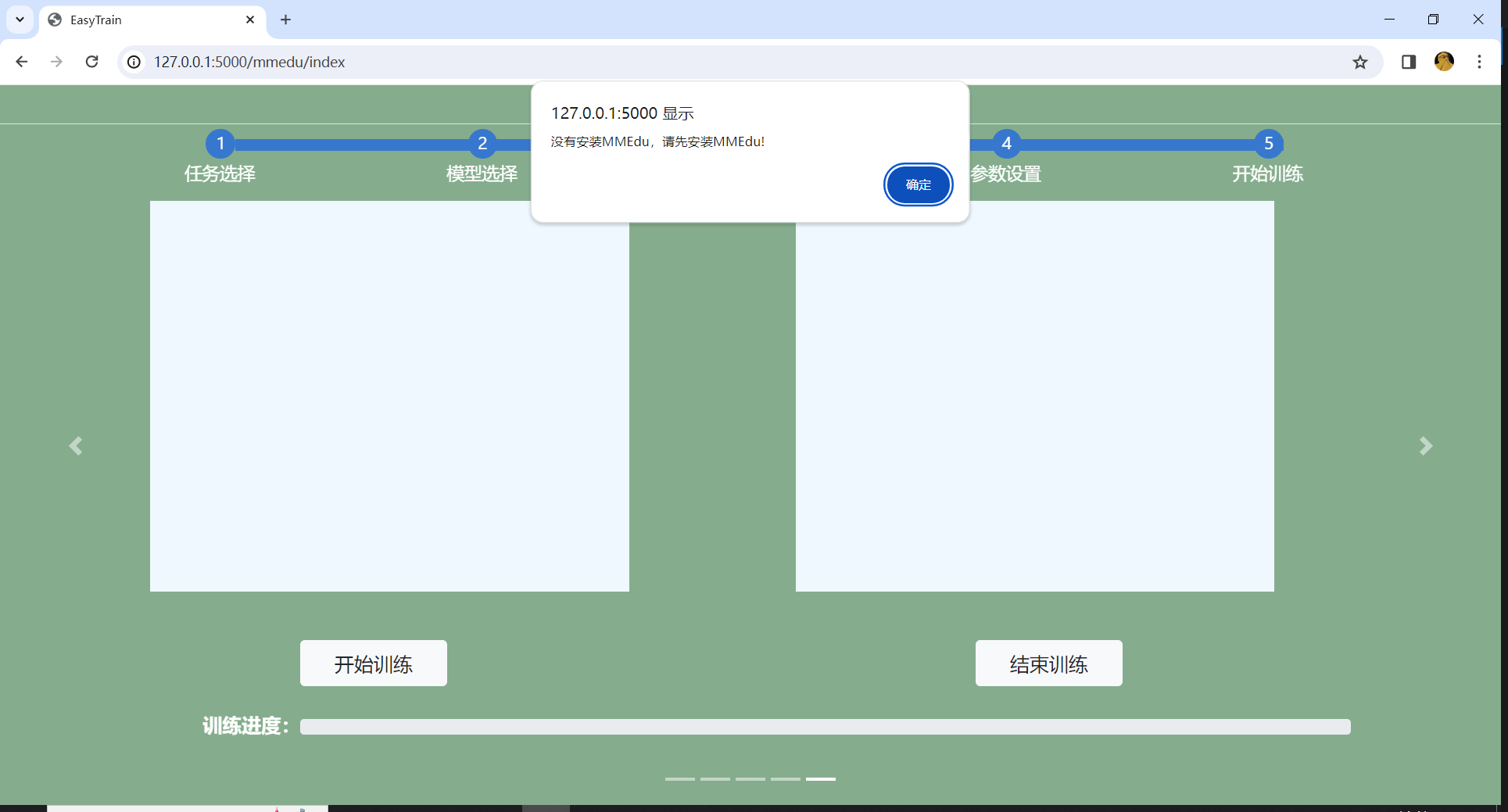Viewport: 1508px width, 812px height.
Task: Go to the next carousel slide
Action: [1425, 445]
